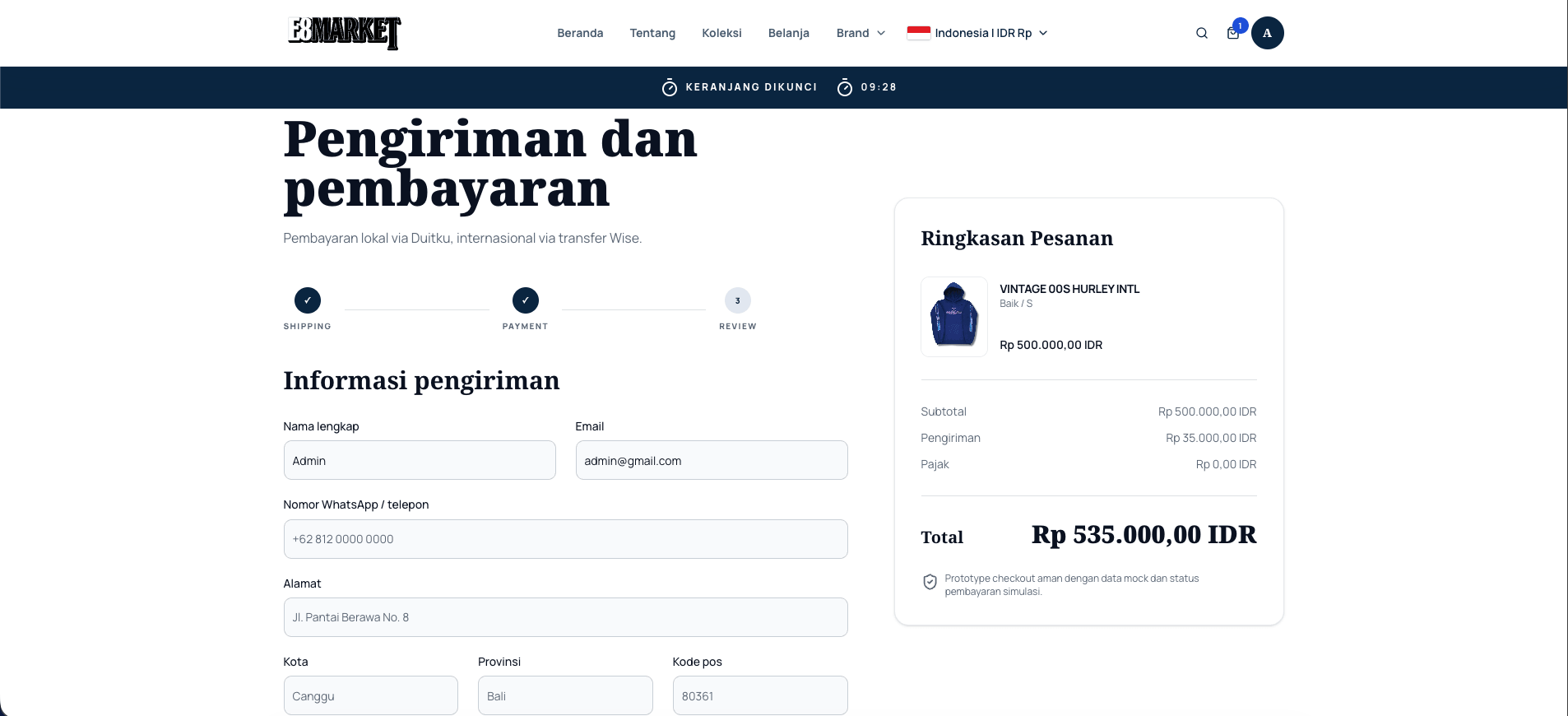Open the user avatar 'A' menu
The width and height of the screenshot is (1568, 716).
click(x=1267, y=33)
